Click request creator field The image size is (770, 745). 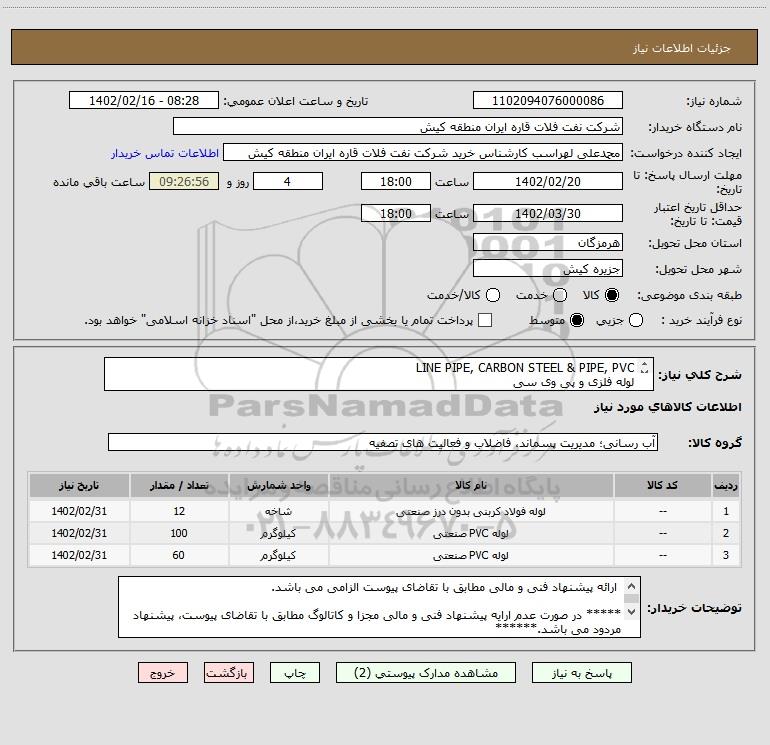coord(423,152)
